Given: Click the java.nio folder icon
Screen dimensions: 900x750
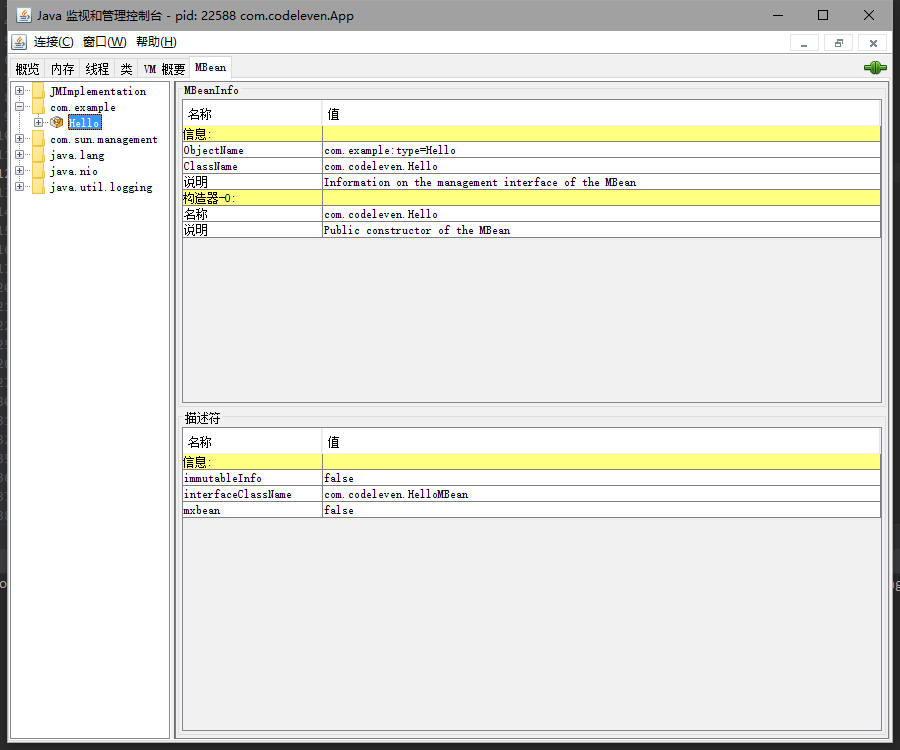Looking at the screenshot, I should pyautogui.click(x=38, y=171).
